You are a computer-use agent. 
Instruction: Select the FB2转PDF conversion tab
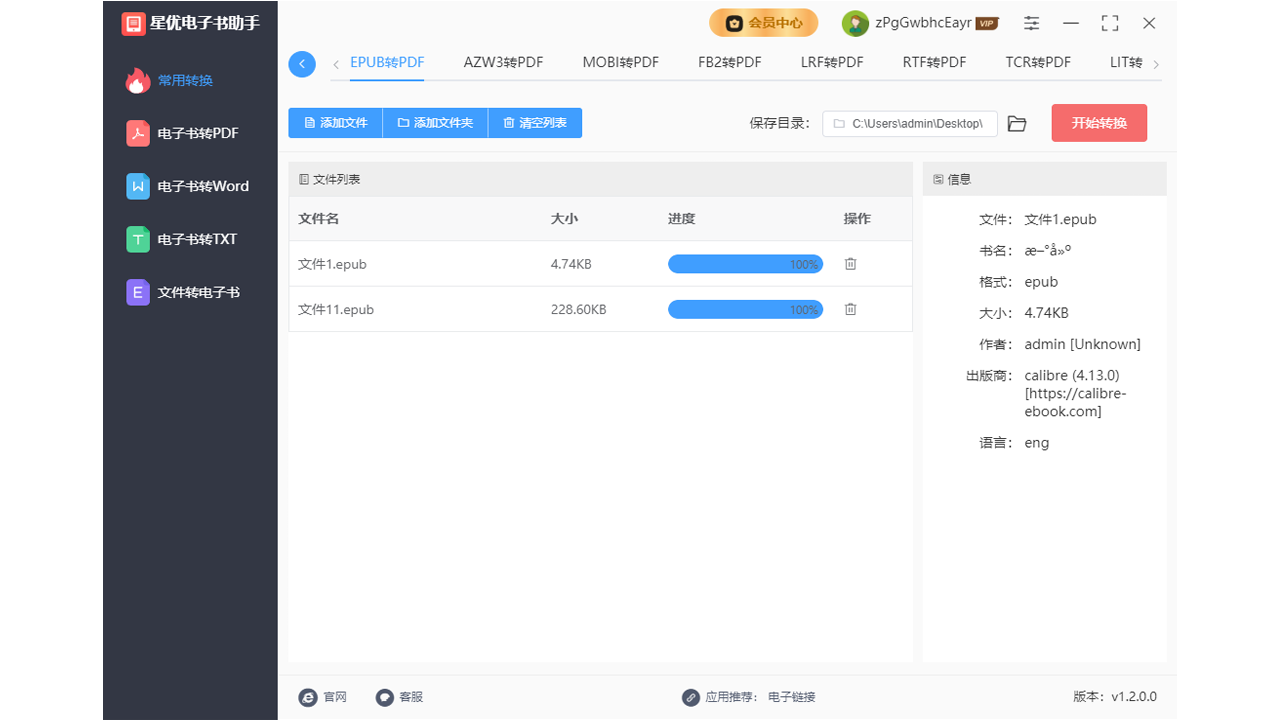[729, 62]
